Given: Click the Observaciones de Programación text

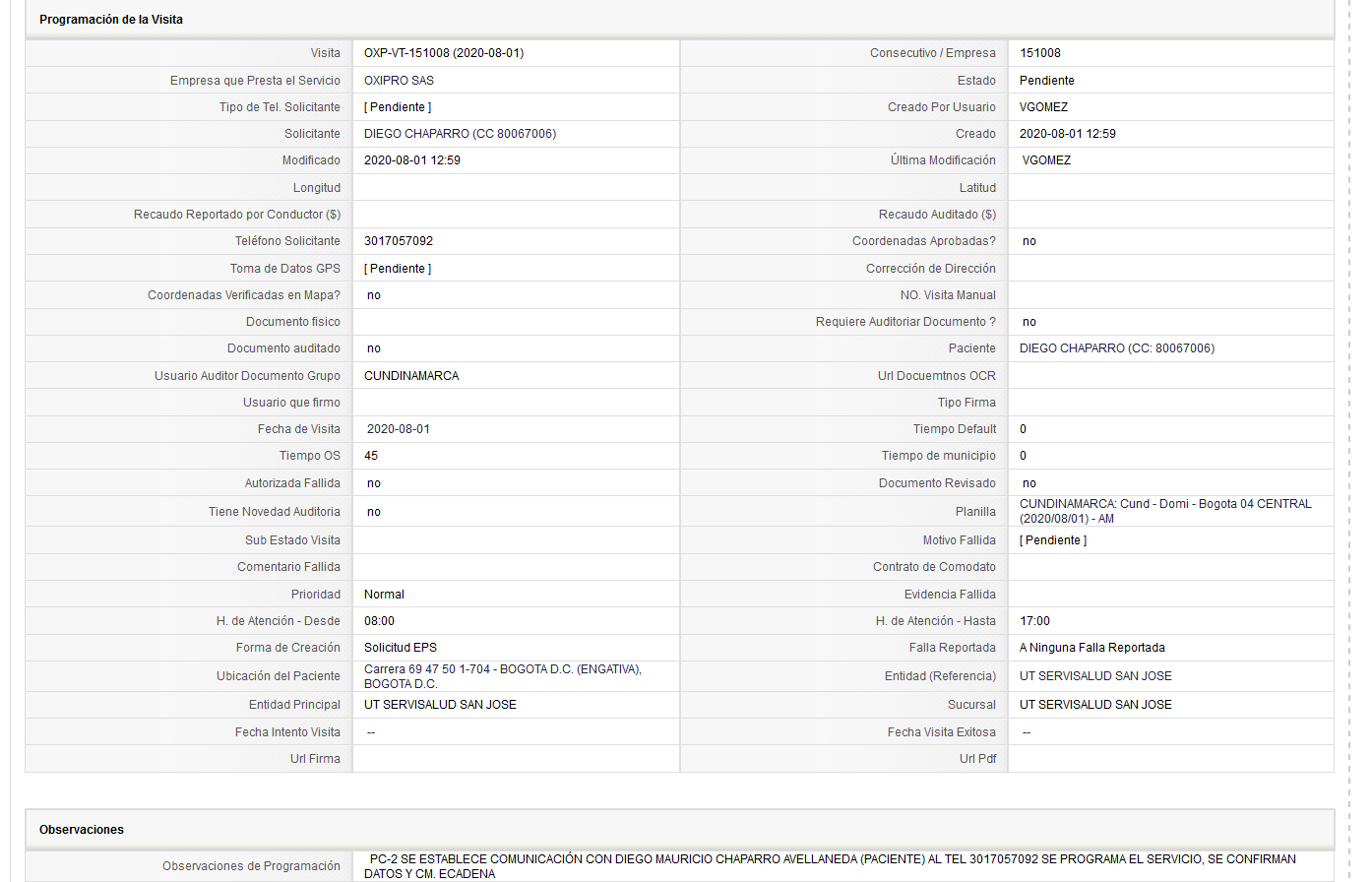Looking at the screenshot, I should tap(830, 866).
